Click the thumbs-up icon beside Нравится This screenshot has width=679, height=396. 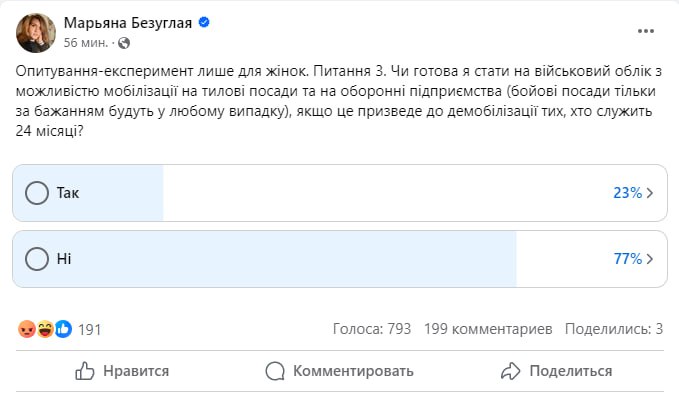(x=84, y=371)
